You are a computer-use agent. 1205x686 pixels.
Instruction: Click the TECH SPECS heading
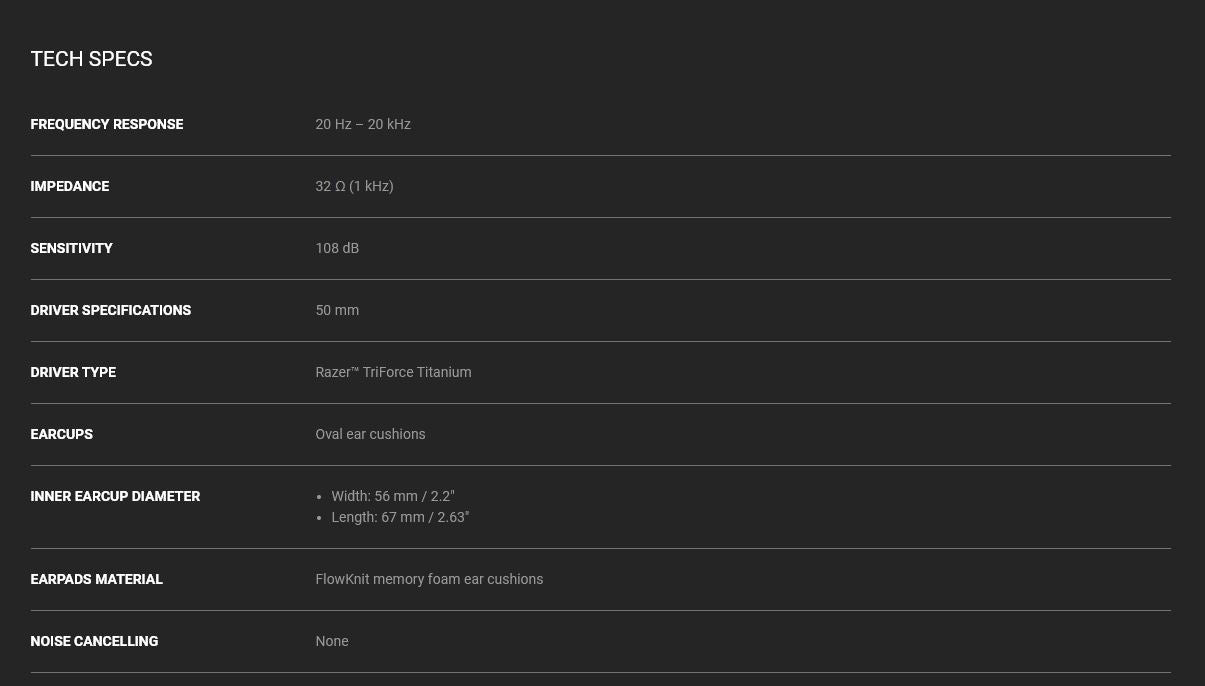coord(91,59)
